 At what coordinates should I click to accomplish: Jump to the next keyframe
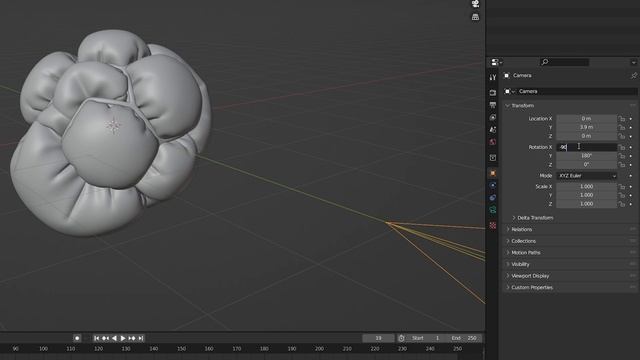[132, 338]
